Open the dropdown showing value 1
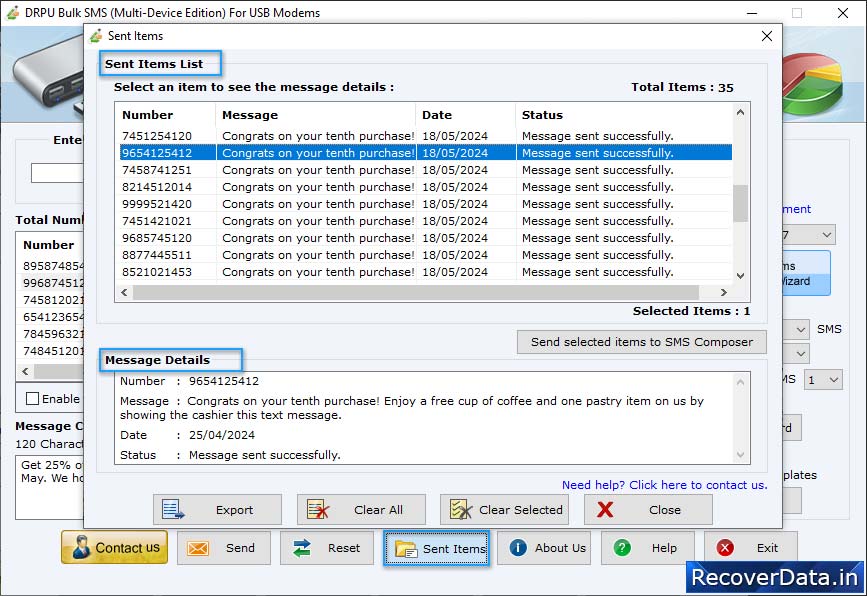This screenshot has width=867, height=596. (x=823, y=380)
